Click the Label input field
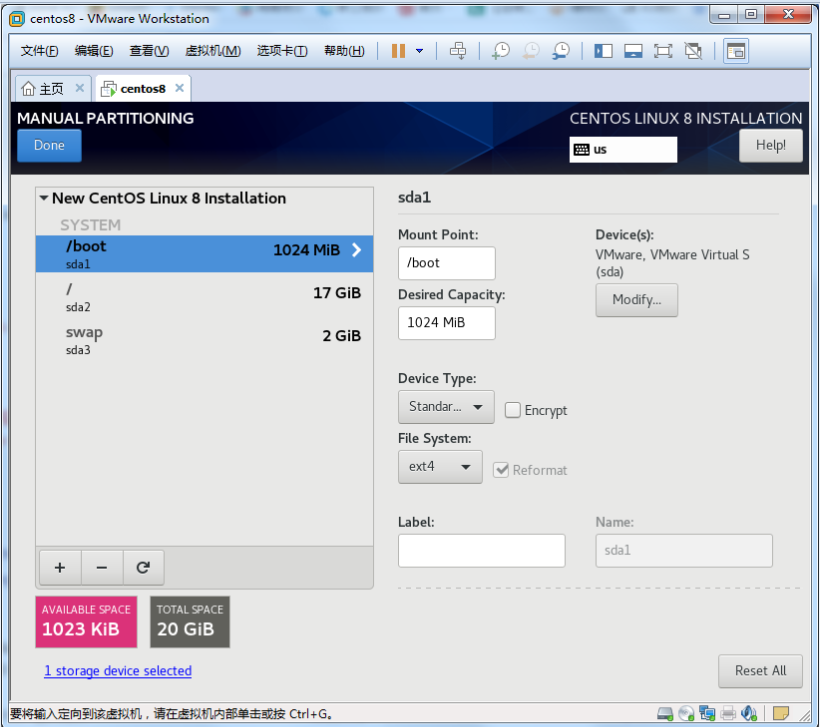 pos(481,550)
